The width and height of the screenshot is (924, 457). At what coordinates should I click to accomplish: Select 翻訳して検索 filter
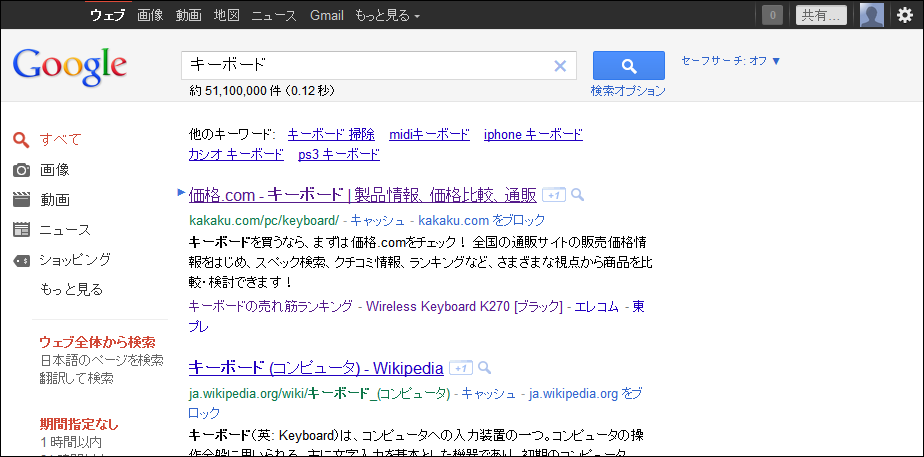pyautogui.click(x=77, y=378)
